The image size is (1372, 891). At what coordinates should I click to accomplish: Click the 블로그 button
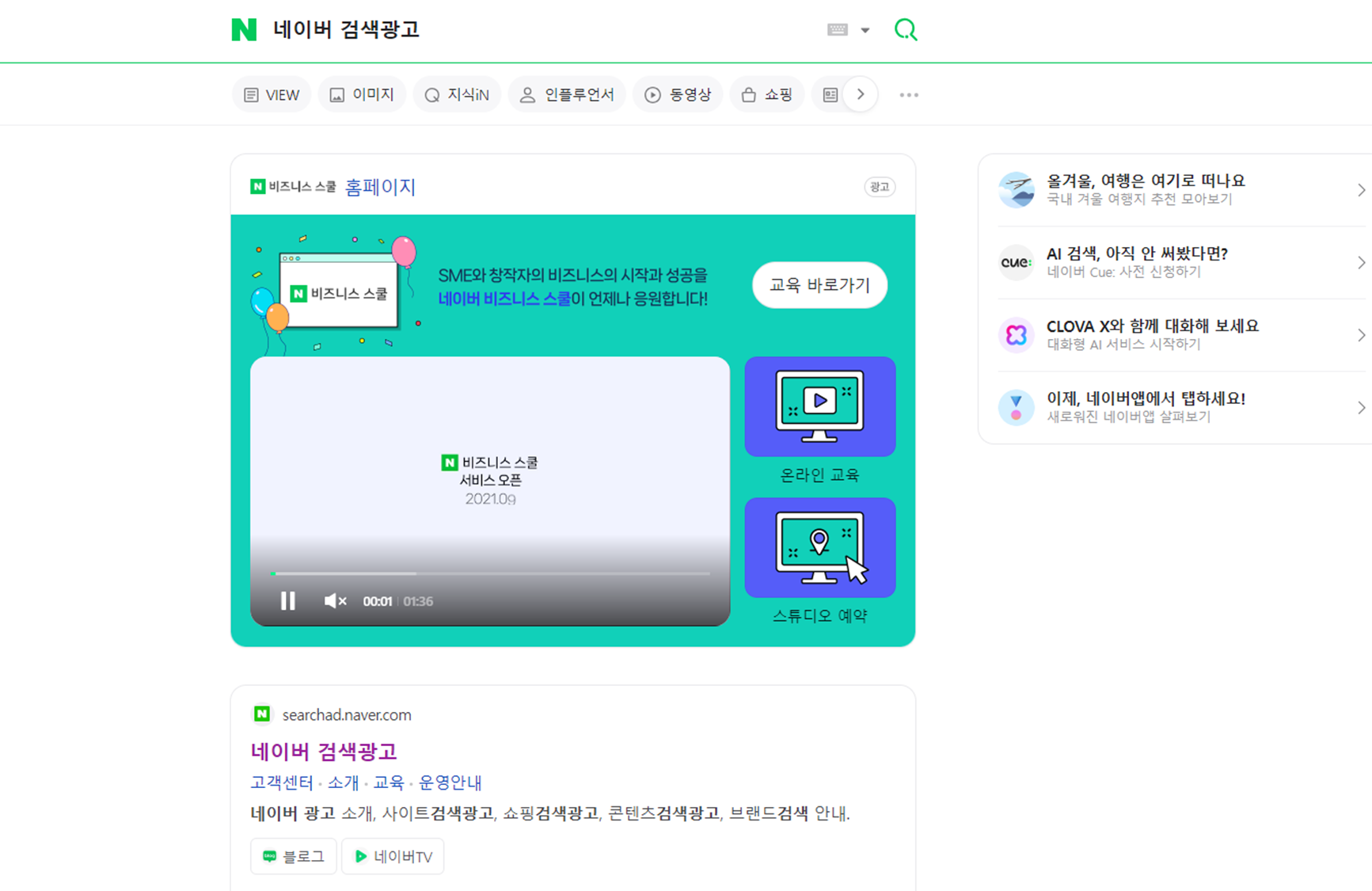click(294, 857)
